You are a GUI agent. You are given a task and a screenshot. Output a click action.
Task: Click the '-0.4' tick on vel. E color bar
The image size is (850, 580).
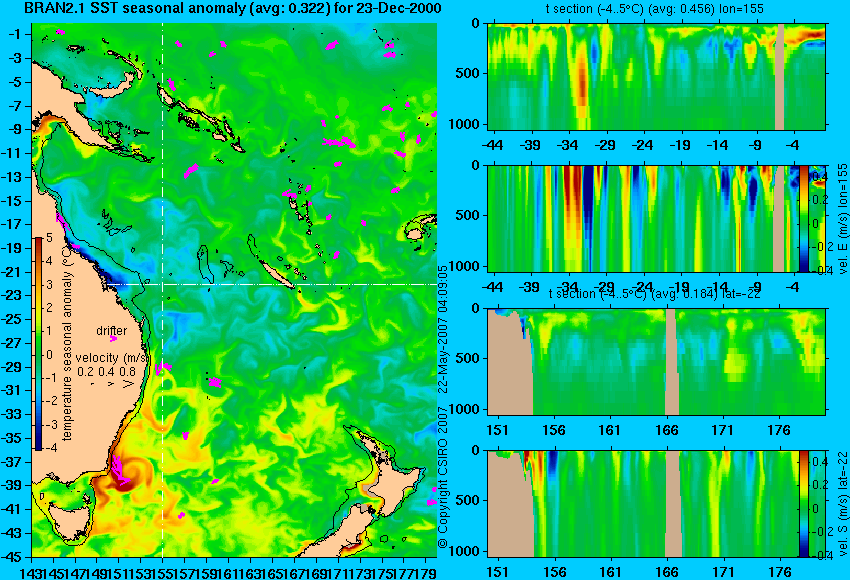[821, 269]
